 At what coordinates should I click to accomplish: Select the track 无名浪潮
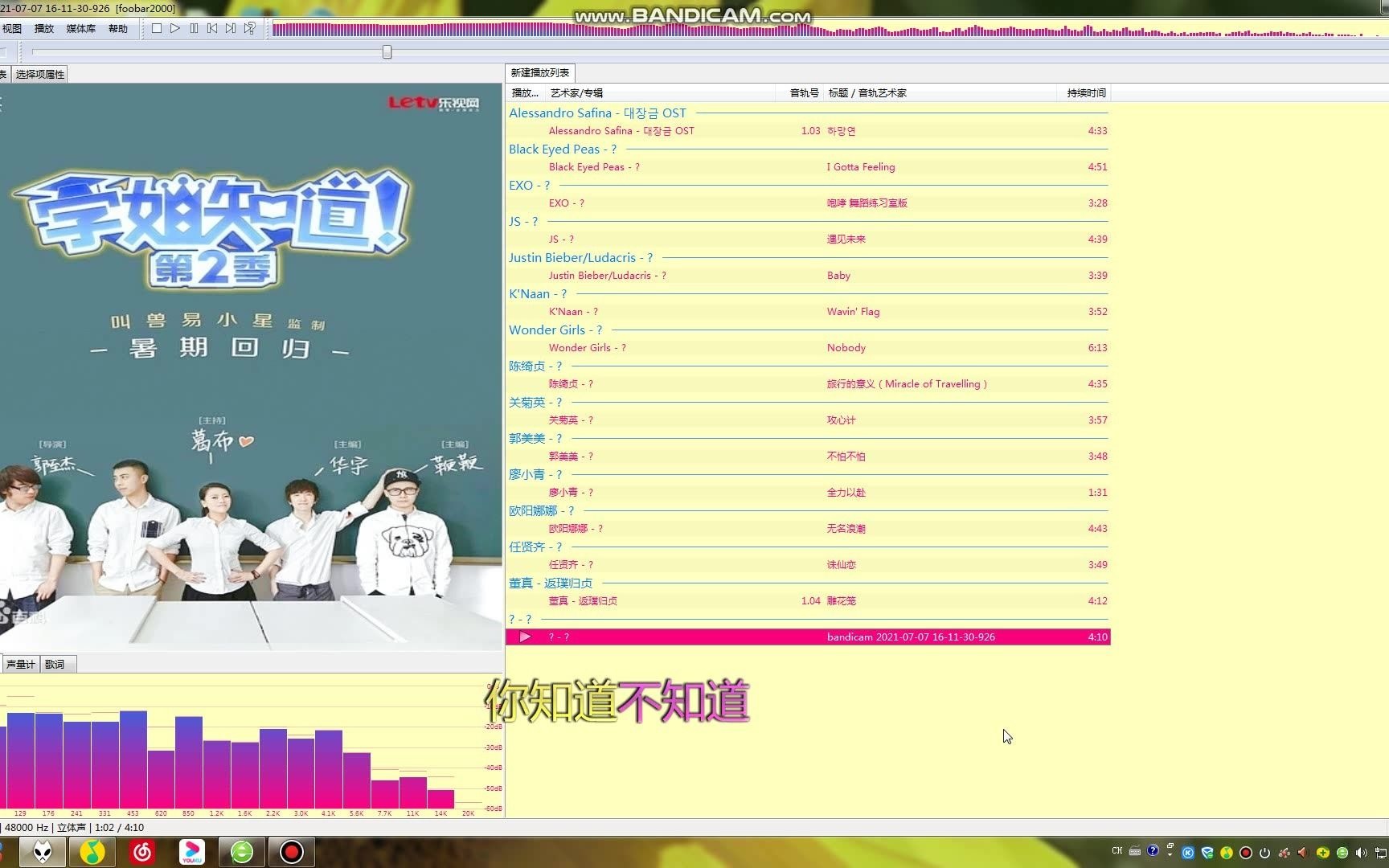point(808,529)
